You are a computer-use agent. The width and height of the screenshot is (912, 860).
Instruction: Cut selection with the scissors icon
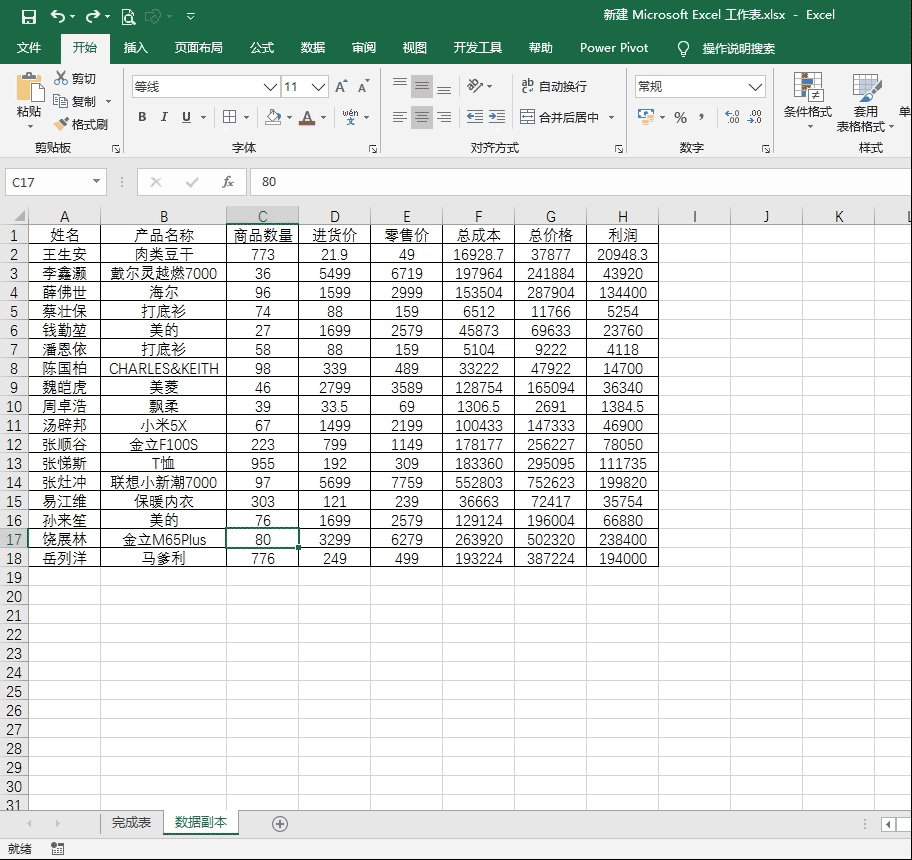74,78
